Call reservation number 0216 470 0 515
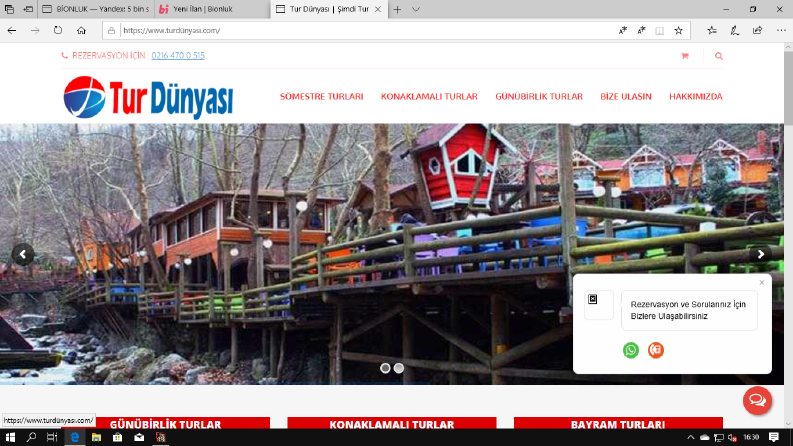Image resolution: width=793 pixels, height=446 pixels. [x=178, y=56]
